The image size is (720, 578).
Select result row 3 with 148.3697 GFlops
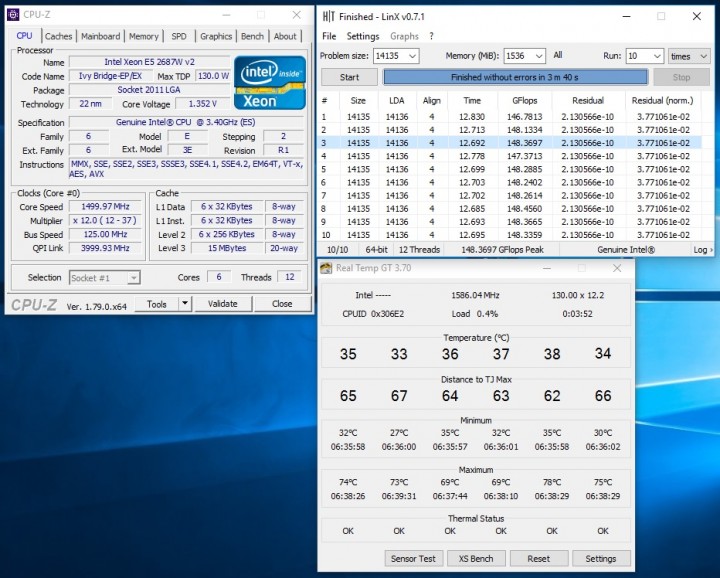[511, 143]
